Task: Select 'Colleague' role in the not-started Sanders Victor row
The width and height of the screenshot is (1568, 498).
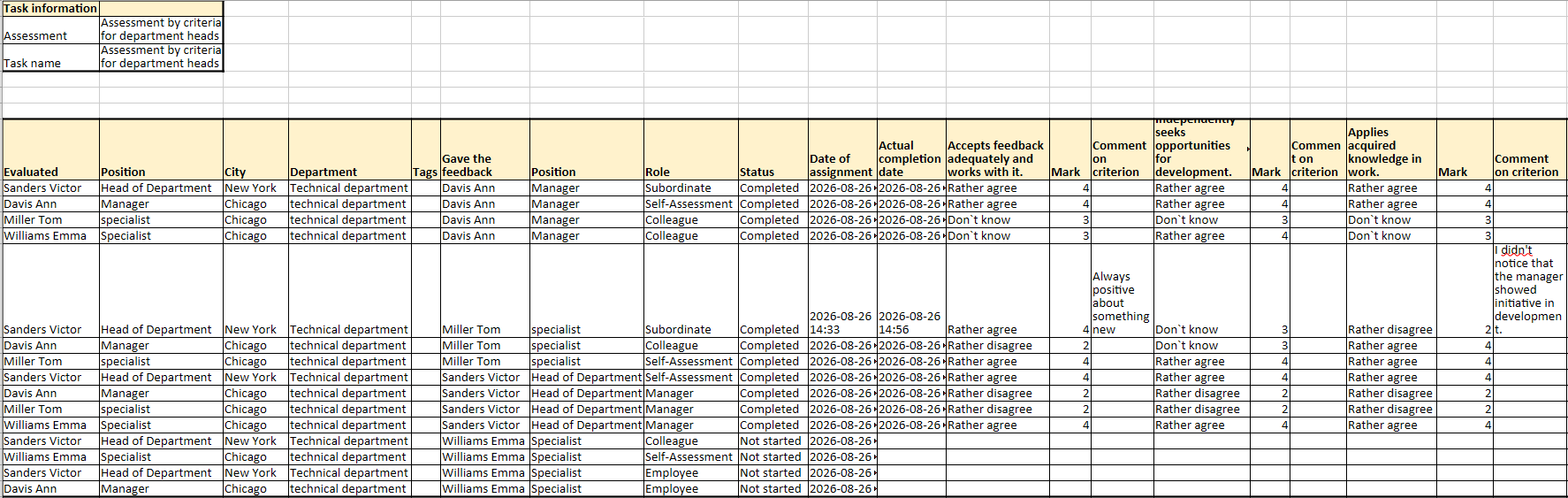Action: 691,441
